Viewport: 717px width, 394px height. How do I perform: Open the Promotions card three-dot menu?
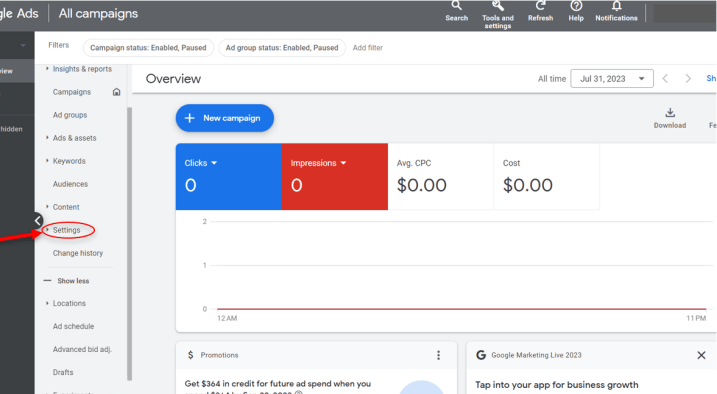(438, 355)
